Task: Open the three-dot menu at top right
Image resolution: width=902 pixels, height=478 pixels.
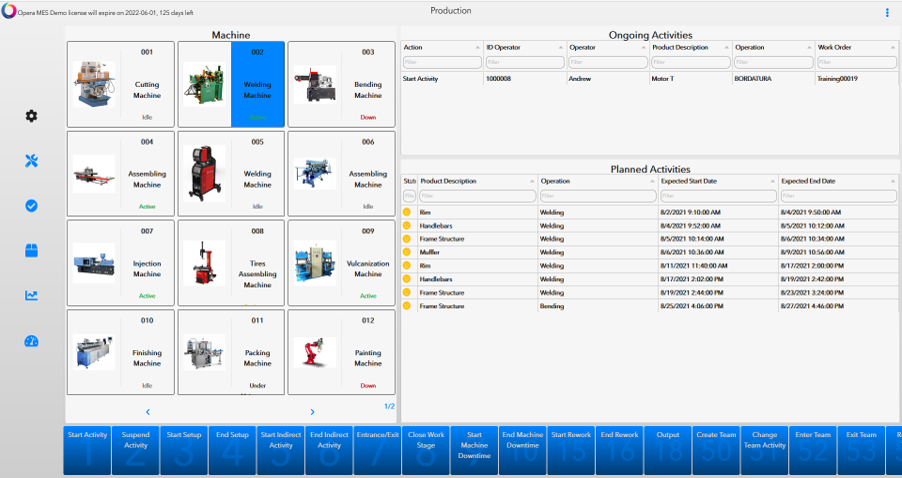Action: point(886,13)
